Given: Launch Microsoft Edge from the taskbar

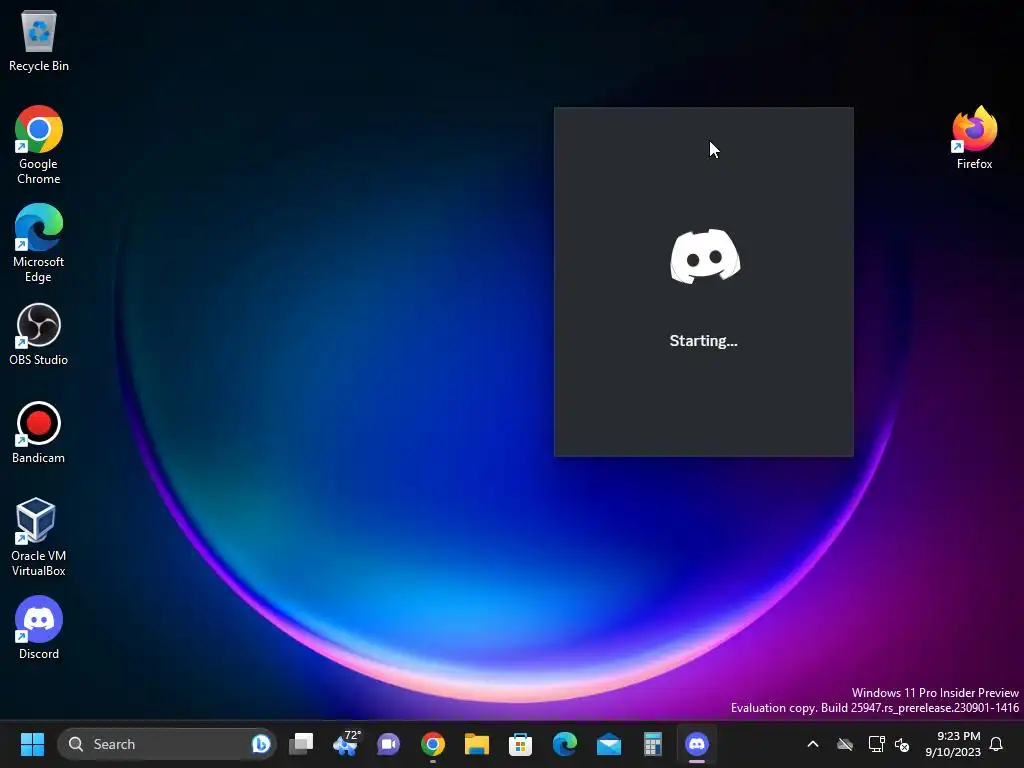Looking at the screenshot, I should tap(565, 744).
